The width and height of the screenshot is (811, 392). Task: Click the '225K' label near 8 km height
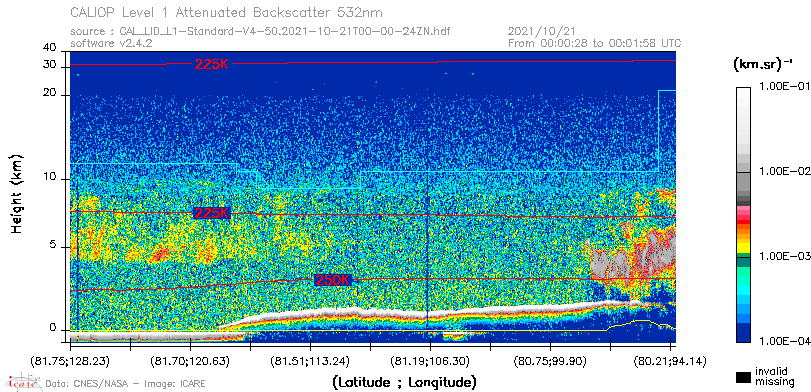[211, 213]
